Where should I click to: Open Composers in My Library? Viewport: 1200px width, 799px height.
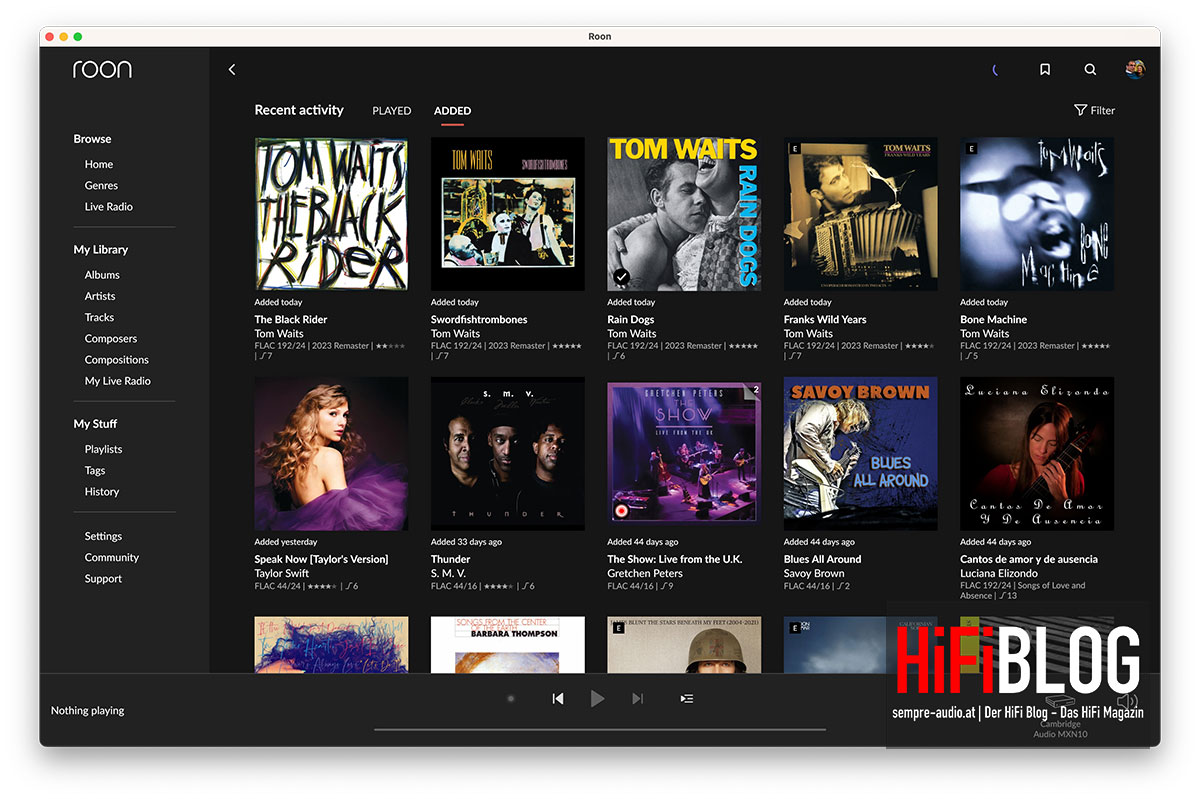(x=111, y=339)
